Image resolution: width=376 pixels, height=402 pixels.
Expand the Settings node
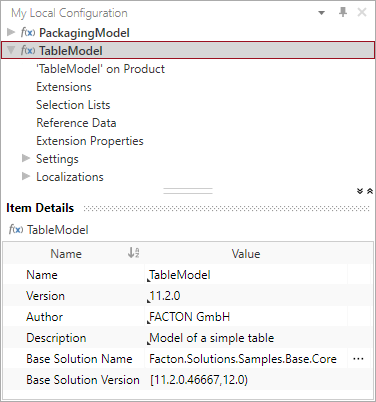pyautogui.click(x=26, y=158)
